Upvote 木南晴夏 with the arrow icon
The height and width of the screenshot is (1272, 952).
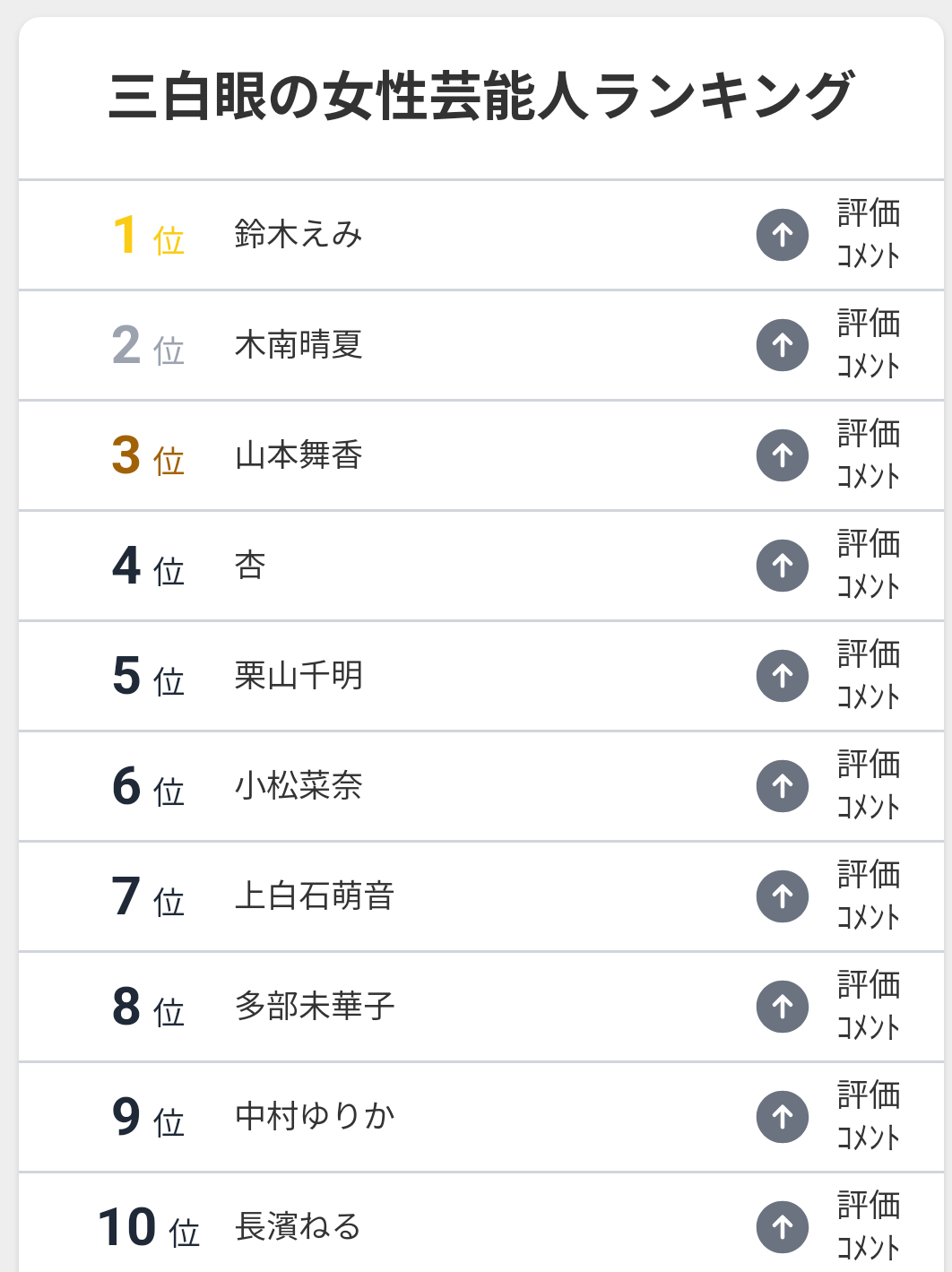pyautogui.click(x=783, y=345)
